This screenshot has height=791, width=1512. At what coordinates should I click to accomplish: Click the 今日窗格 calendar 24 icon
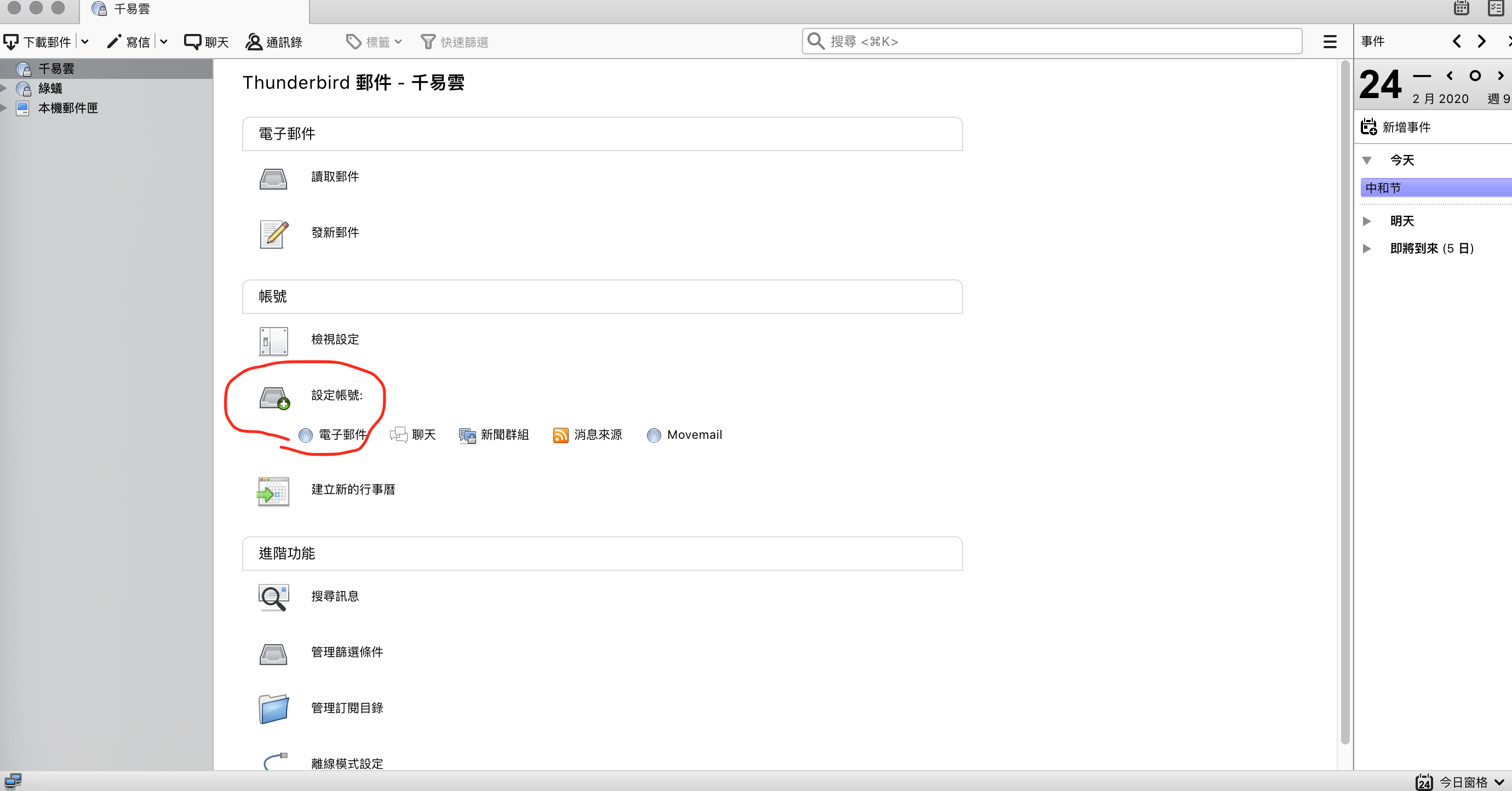pos(1424,782)
